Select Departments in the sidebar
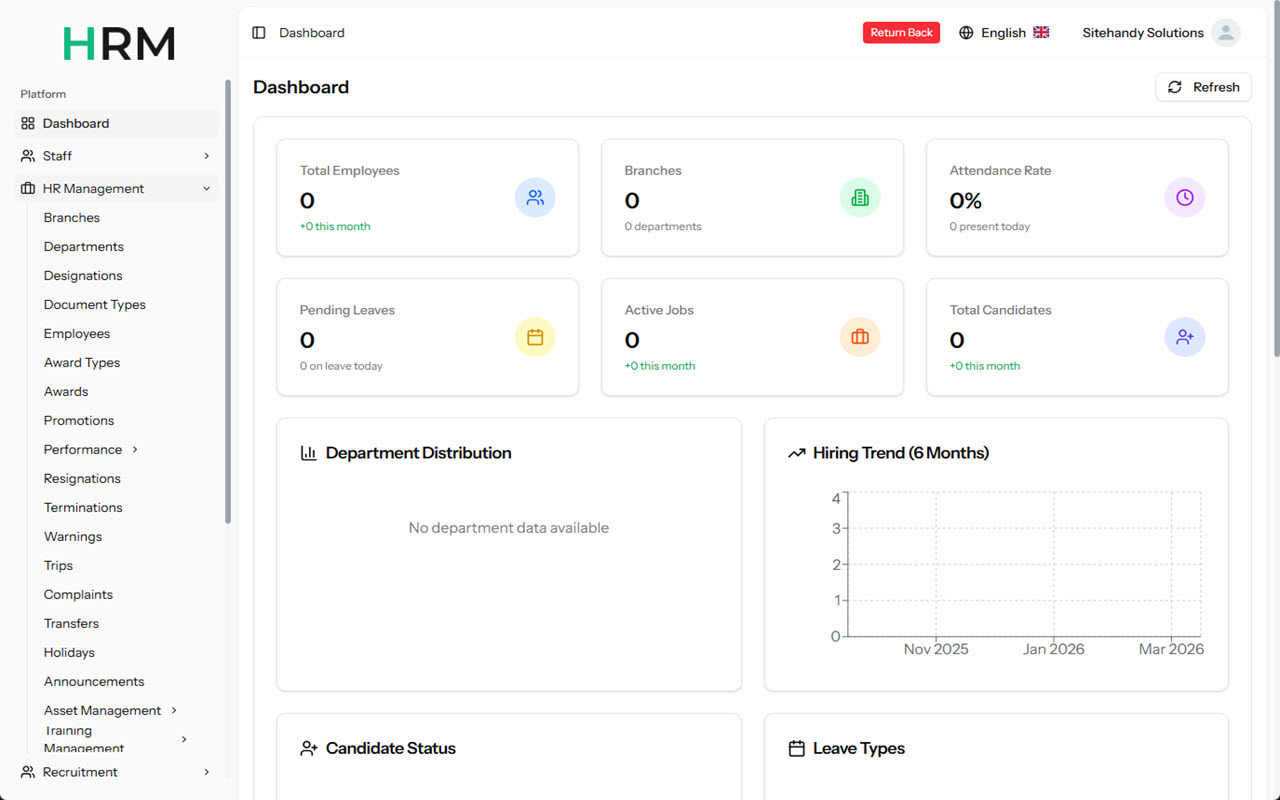Image resolution: width=1280 pixels, height=800 pixels. [x=84, y=247]
